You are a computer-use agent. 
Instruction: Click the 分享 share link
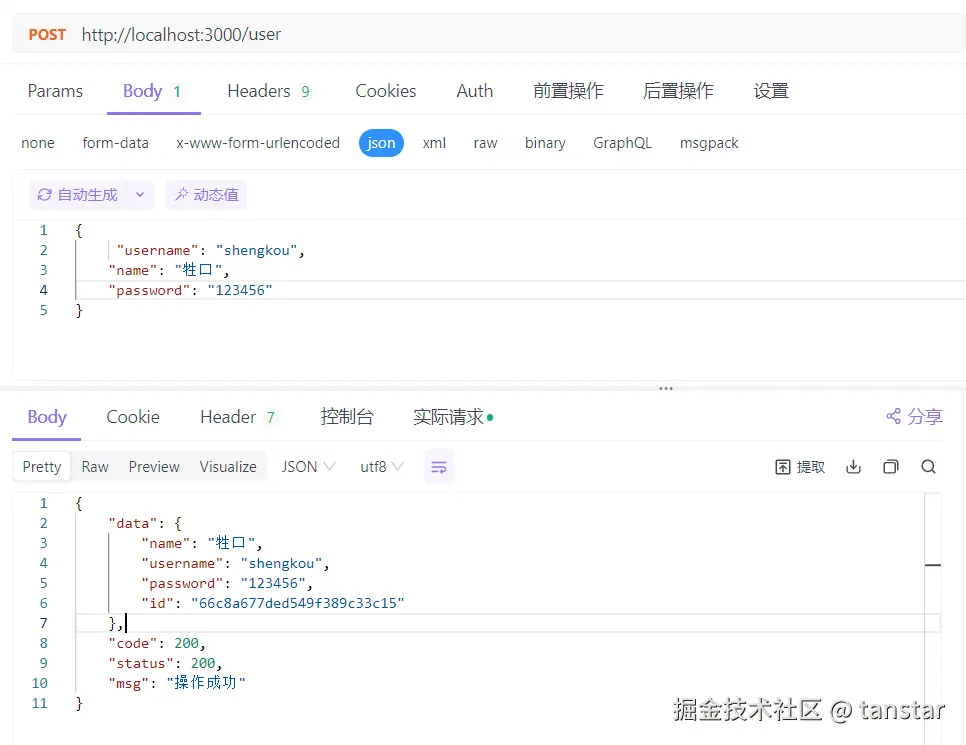click(x=914, y=417)
